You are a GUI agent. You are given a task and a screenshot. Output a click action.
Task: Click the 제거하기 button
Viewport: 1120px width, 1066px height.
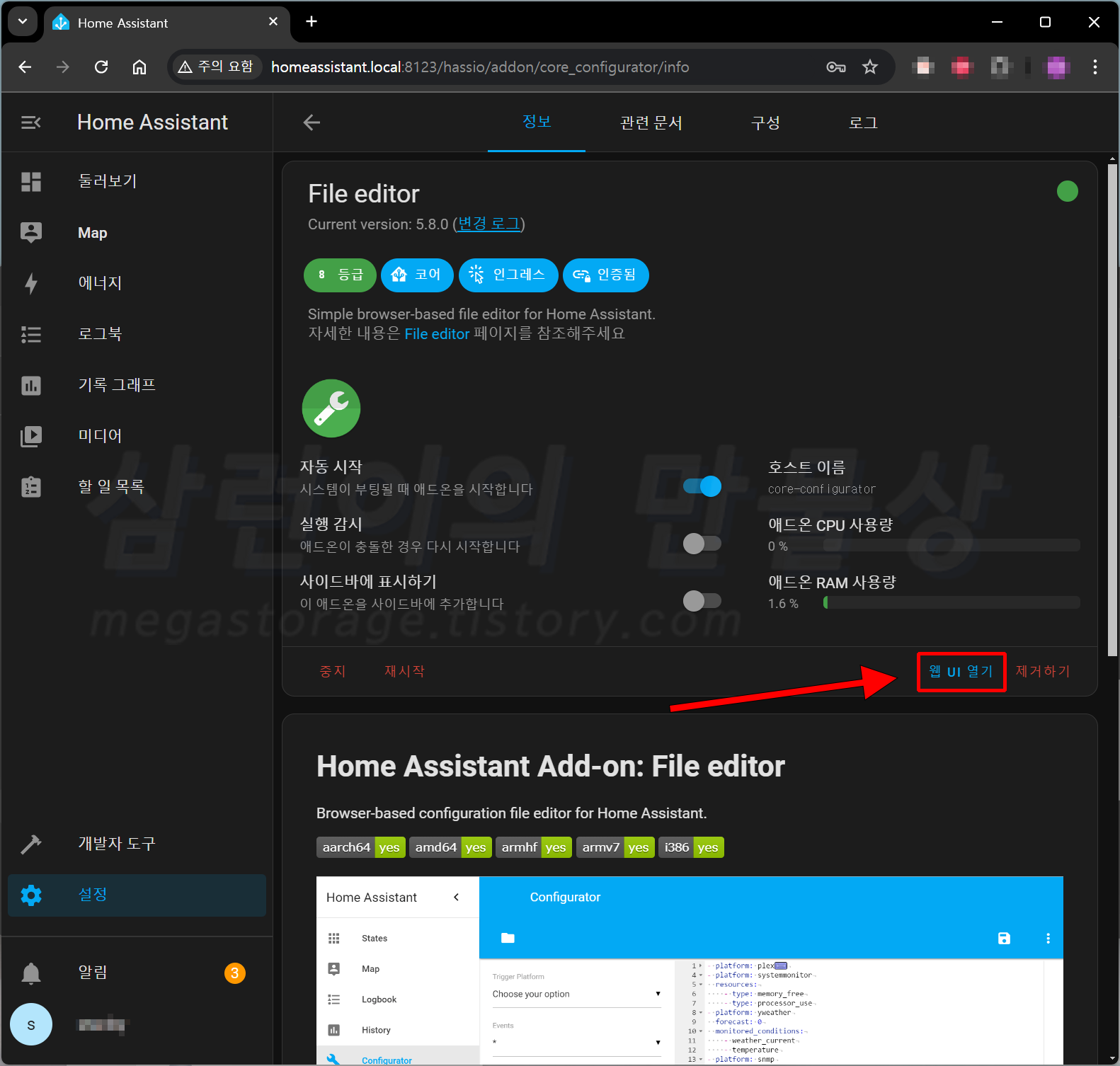click(x=1043, y=672)
